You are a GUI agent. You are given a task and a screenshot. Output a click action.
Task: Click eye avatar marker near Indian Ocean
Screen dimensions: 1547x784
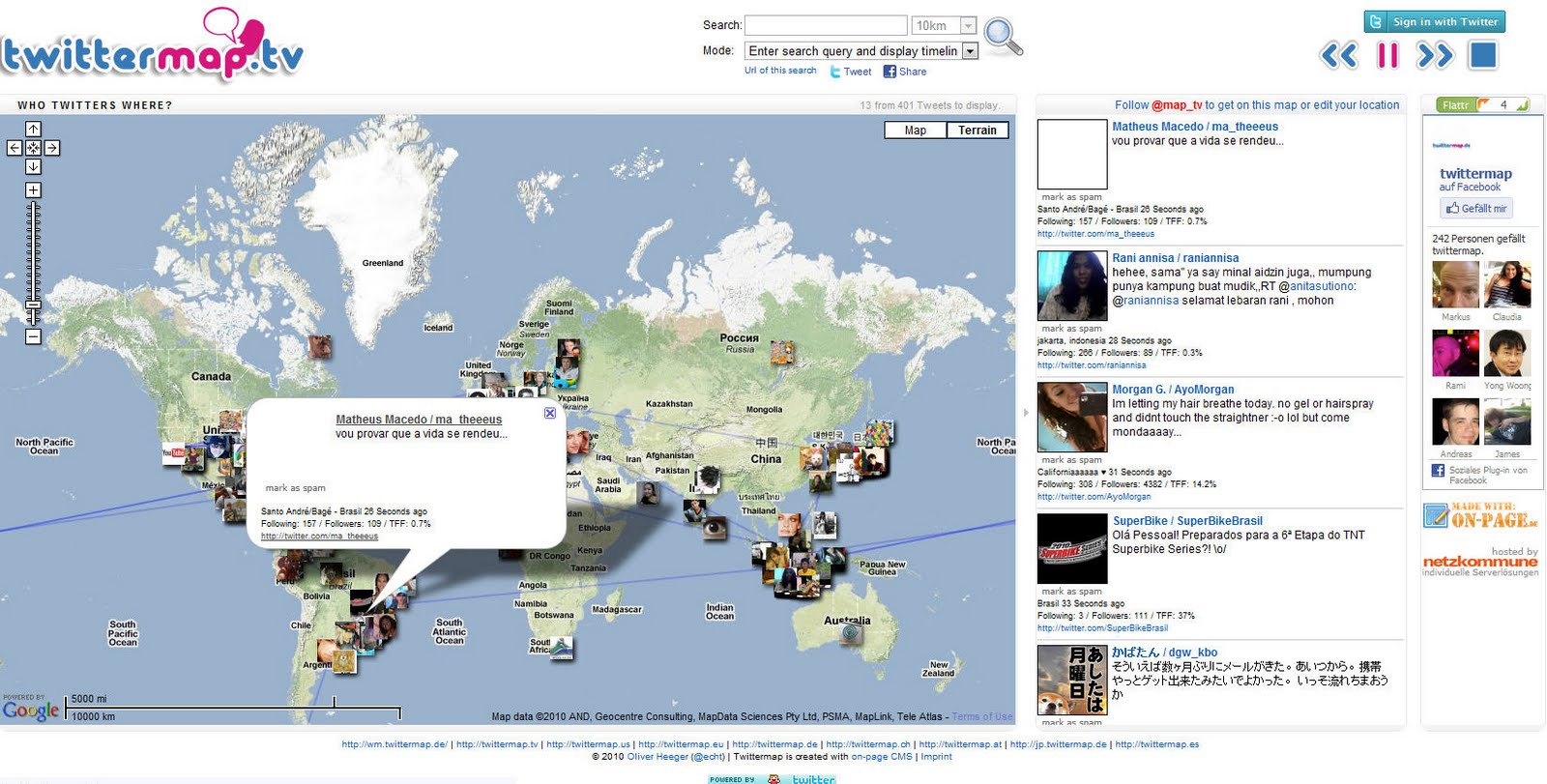tap(715, 528)
